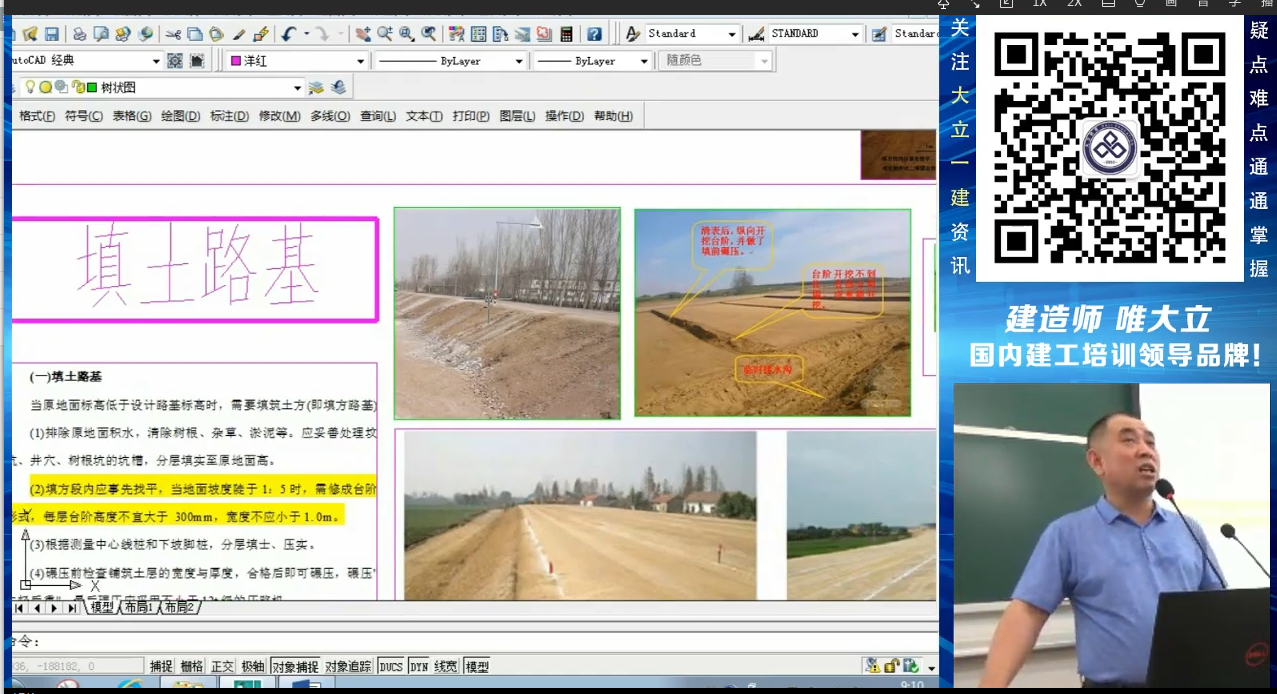The image size is (1277, 694).
Task: Toggle the 线宽 lineweight button
Action: (x=446, y=666)
